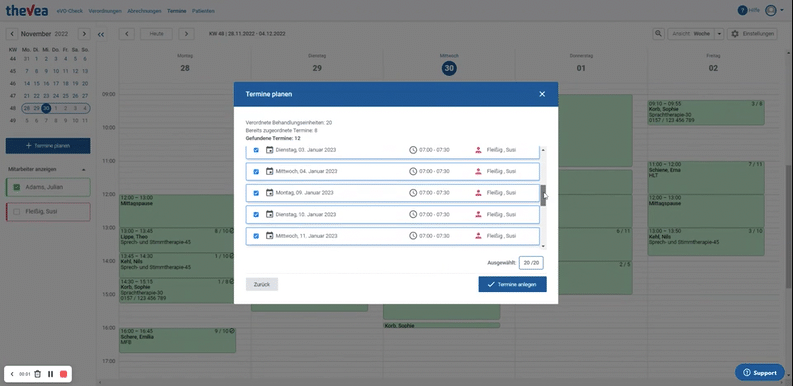Open the Ansicht: Woche dropdown arrow
793x386 pixels.
coord(720,34)
